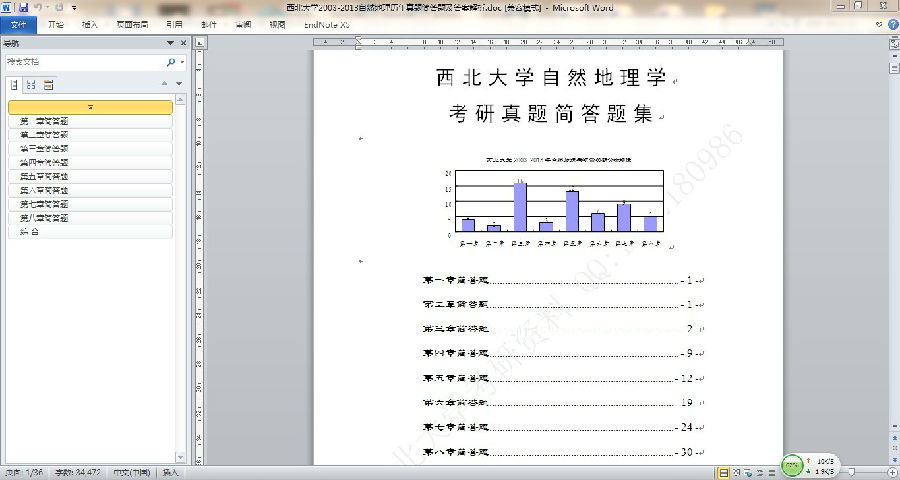Screen dimensions: 900x480
Task: Select the browse pages thumbnail tab
Action: pos(31,85)
